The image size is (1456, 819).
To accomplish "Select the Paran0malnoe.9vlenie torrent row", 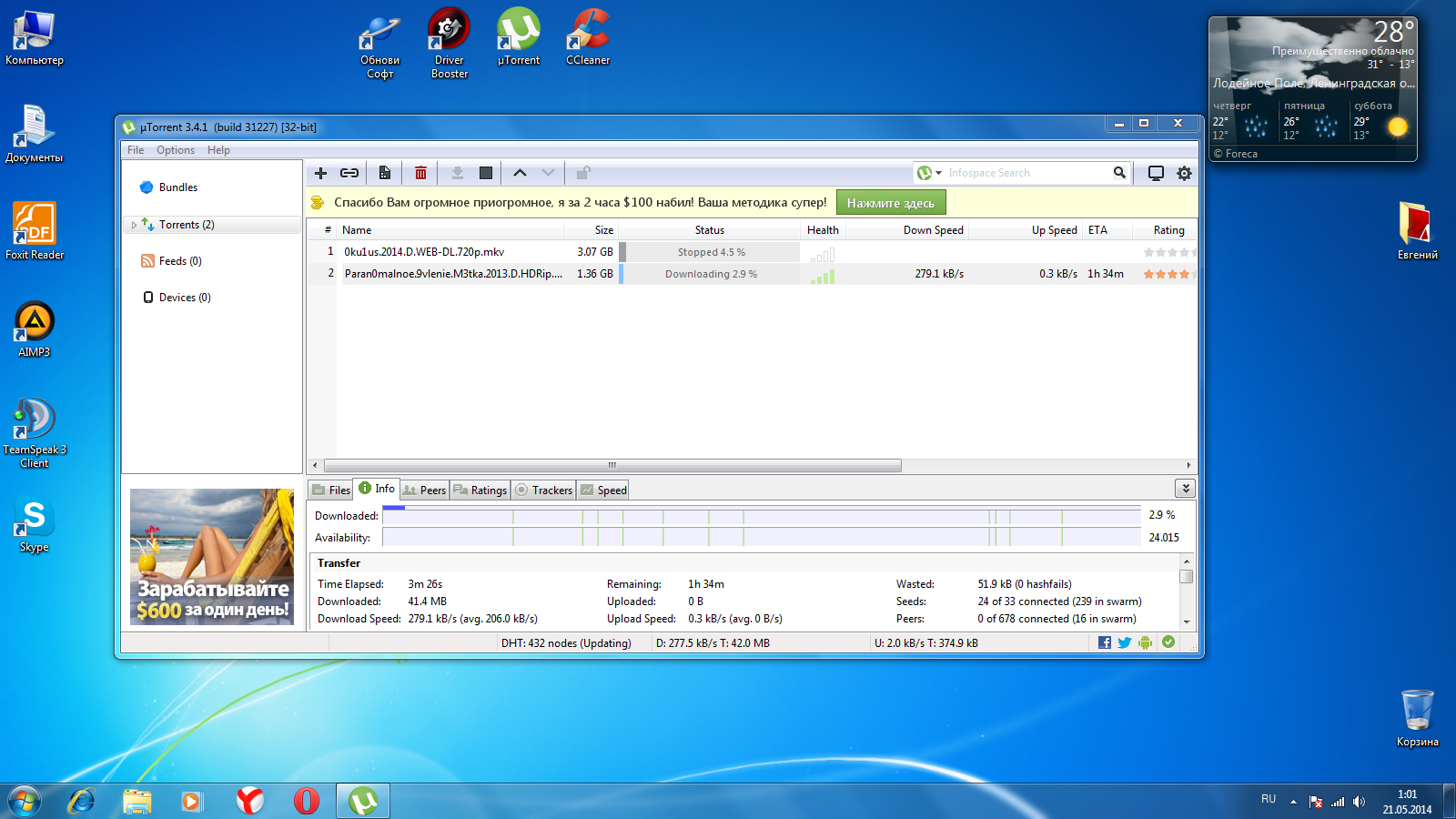I will 752,274.
